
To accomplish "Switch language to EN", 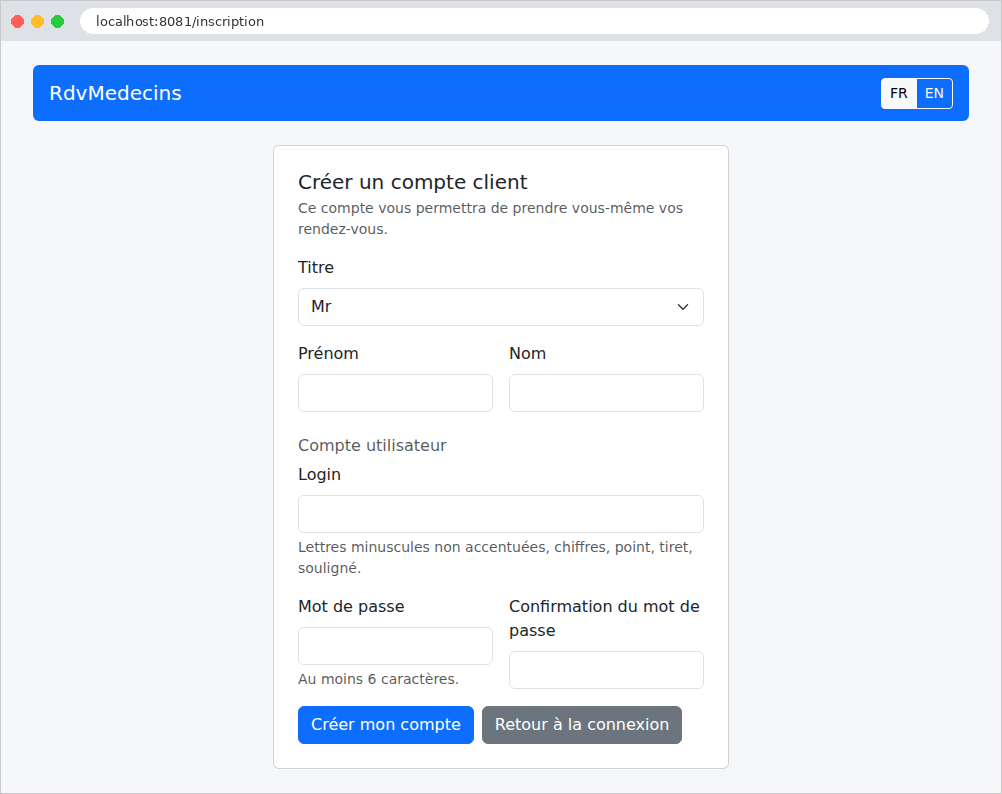I will (x=934, y=93).
